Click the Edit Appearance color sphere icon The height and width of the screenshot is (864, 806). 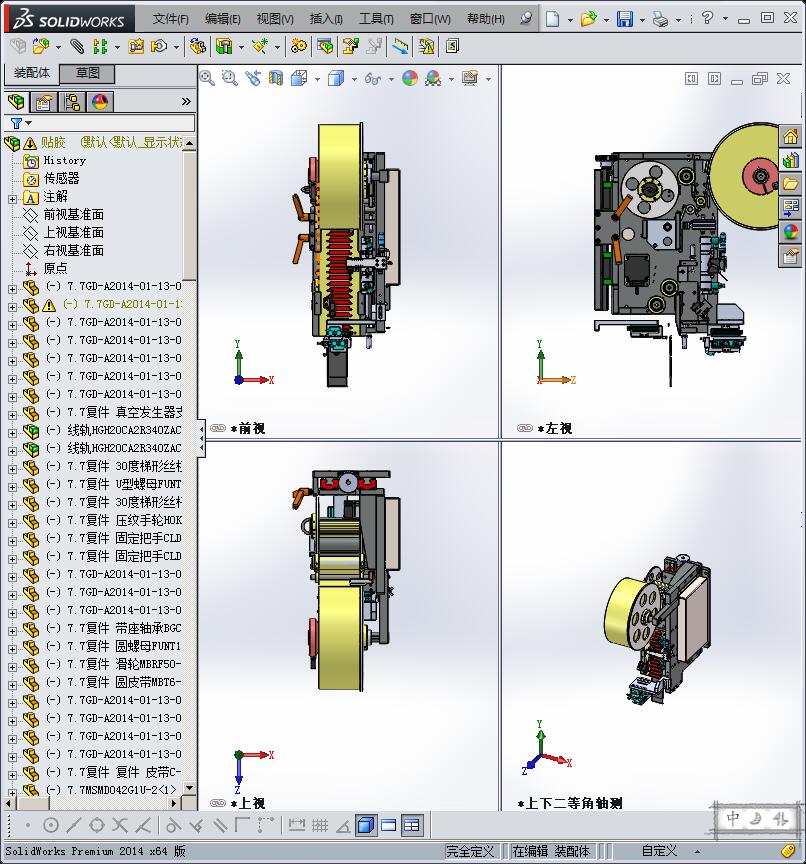[x=409, y=78]
